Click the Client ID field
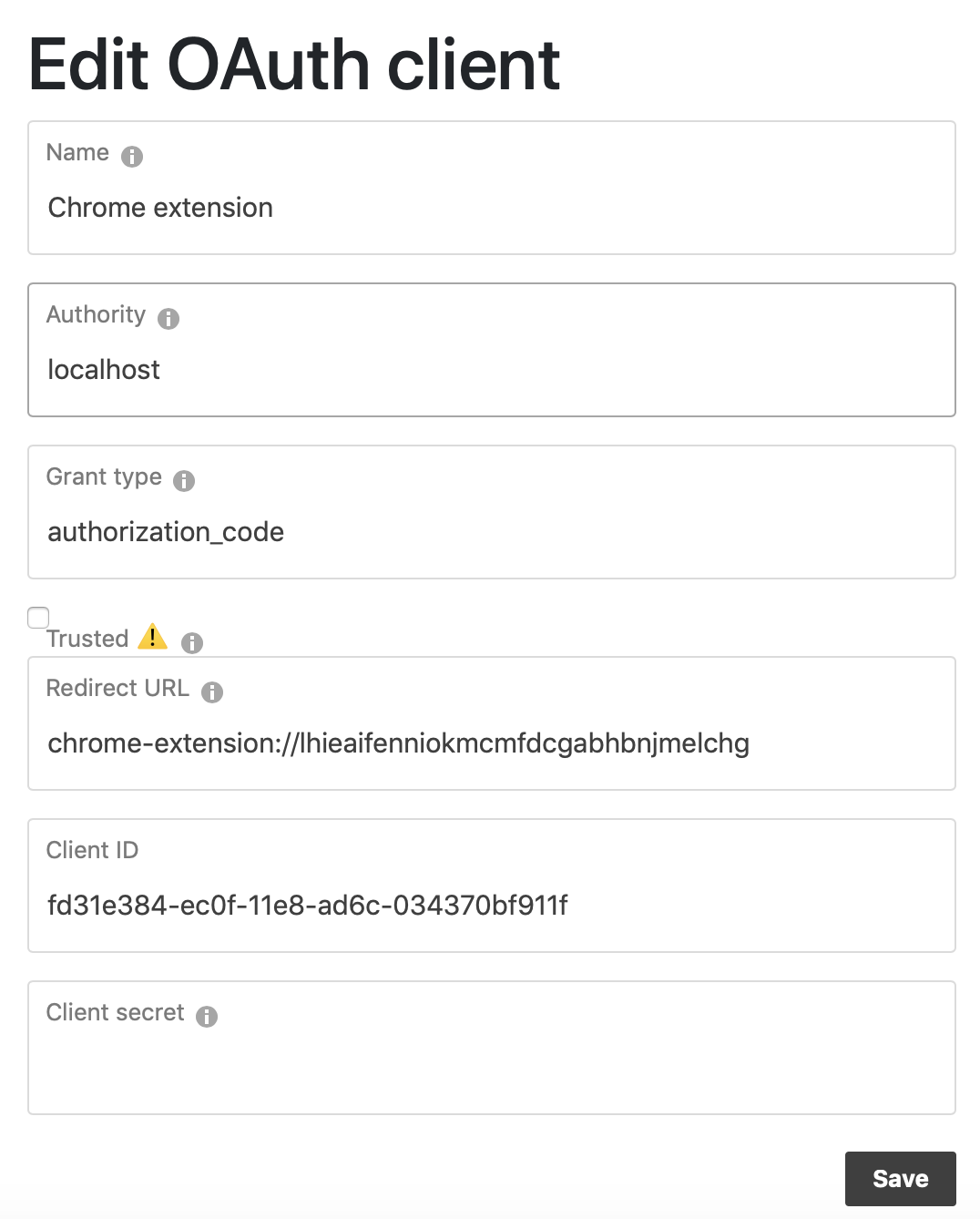This screenshot has width=980, height=1219. (492, 906)
